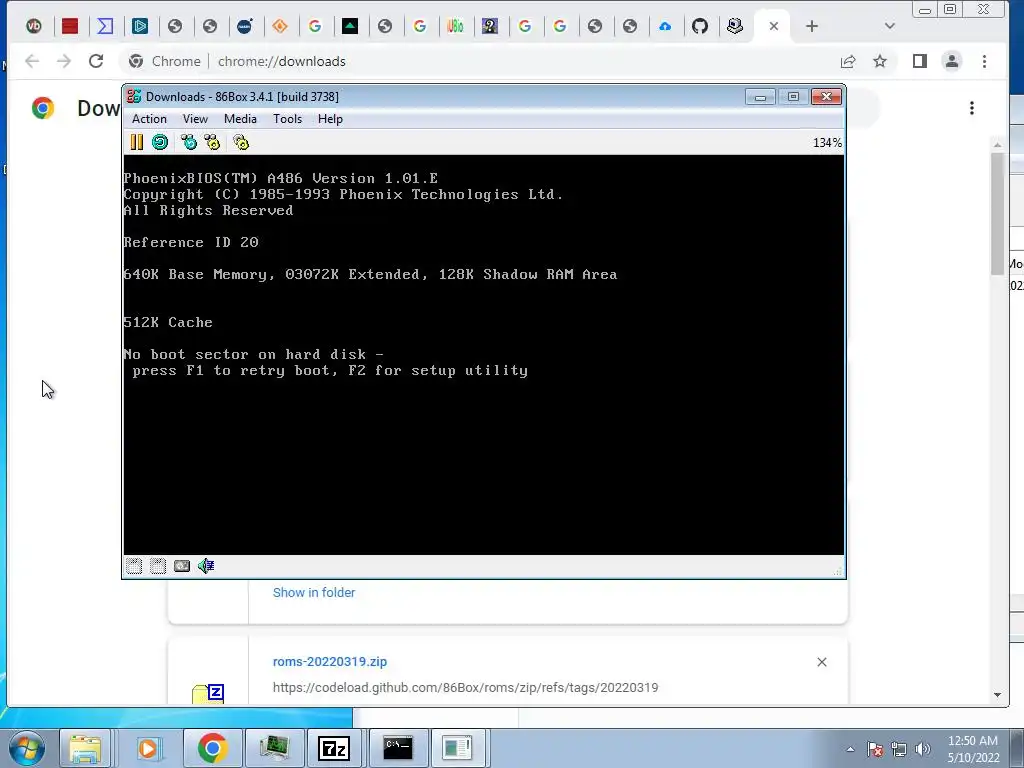Open 7-Zip from the taskbar

click(x=334, y=748)
